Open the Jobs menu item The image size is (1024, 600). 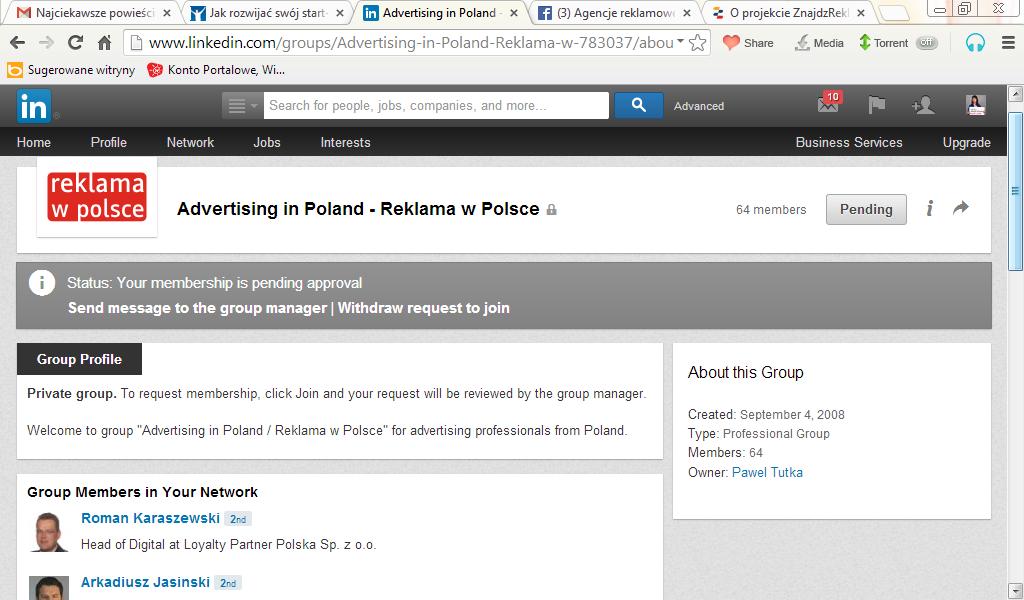[x=267, y=142]
